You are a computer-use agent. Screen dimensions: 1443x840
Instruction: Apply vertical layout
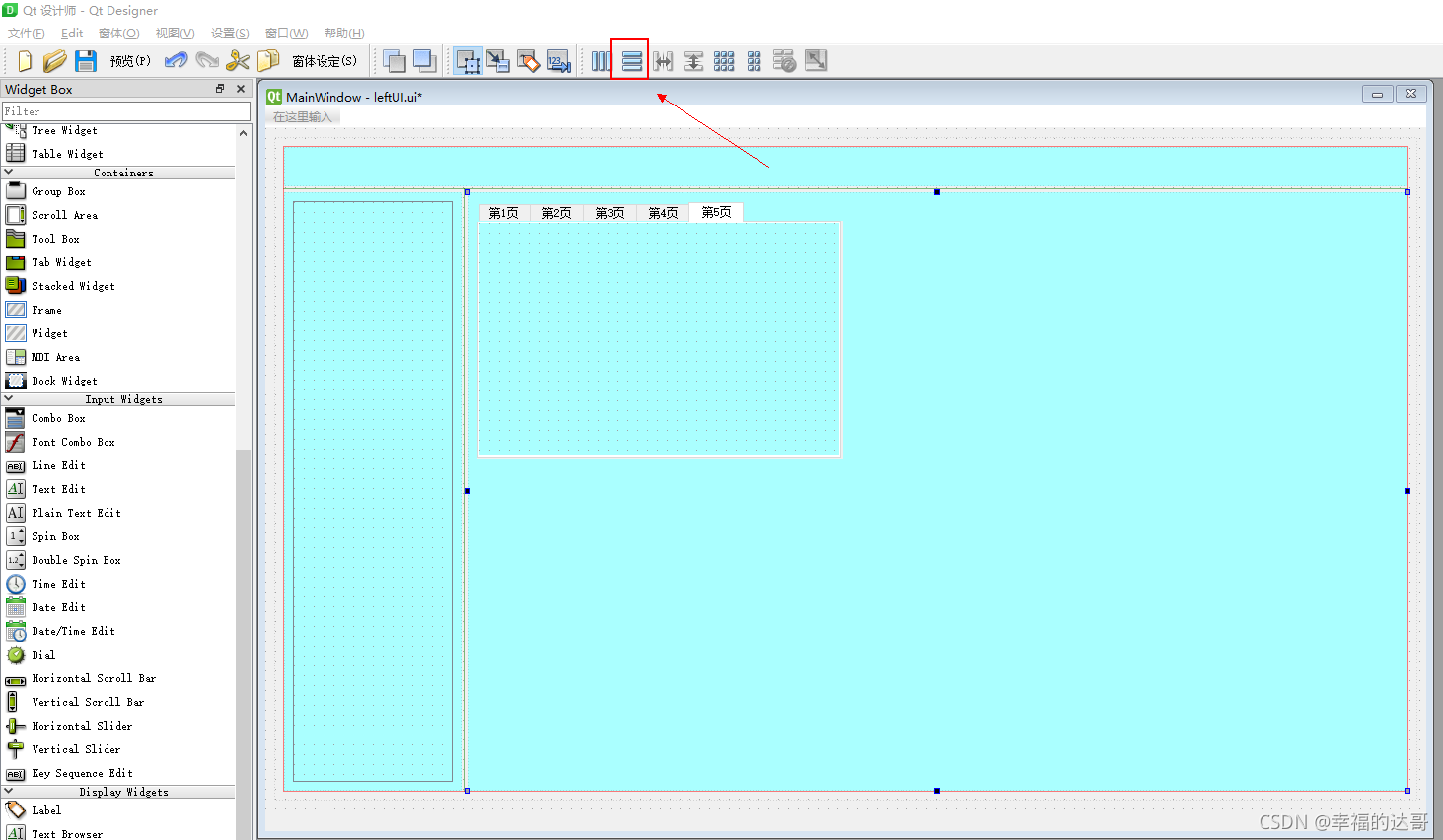632,61
